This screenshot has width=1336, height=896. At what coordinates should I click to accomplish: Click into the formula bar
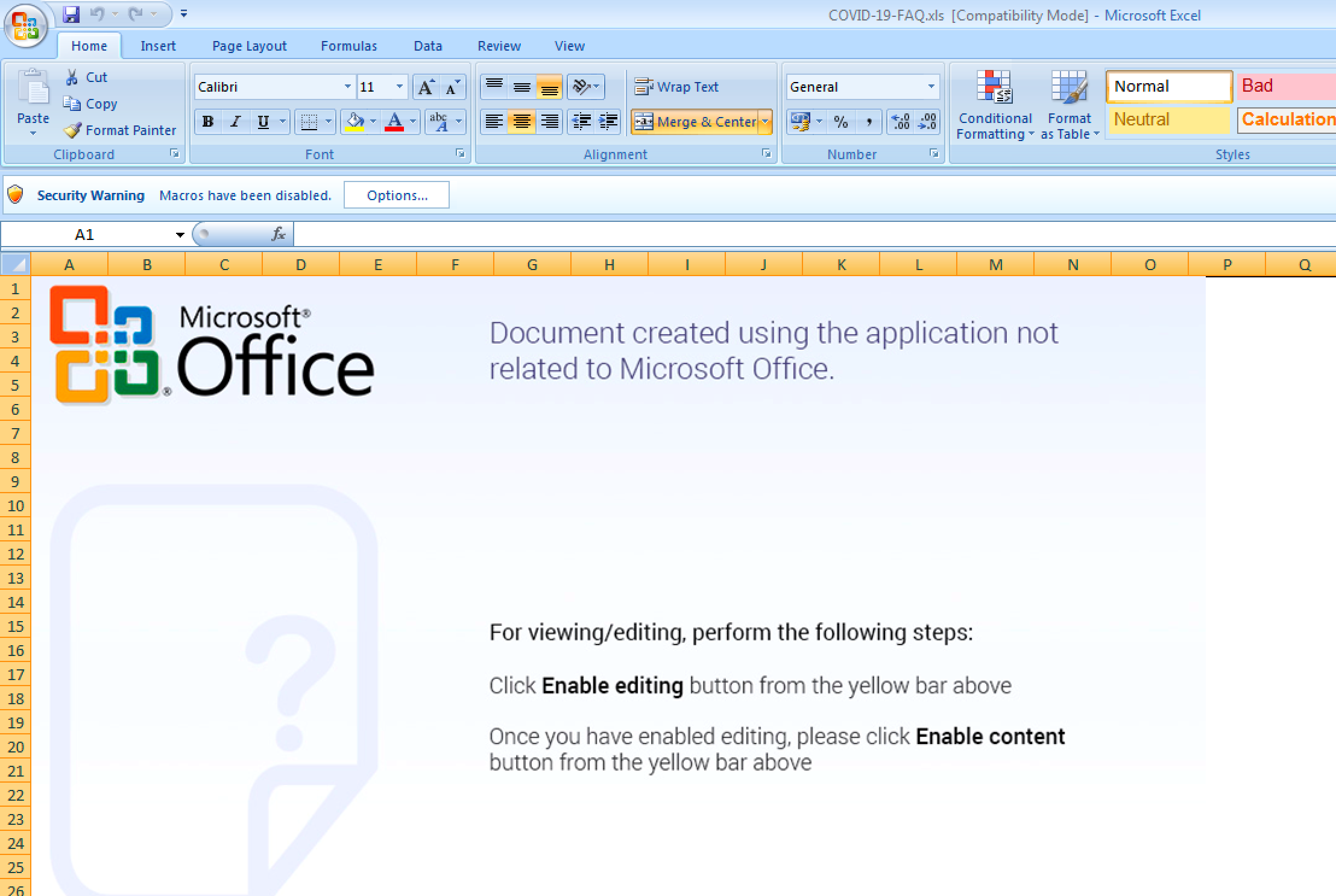tap(814, 235)
